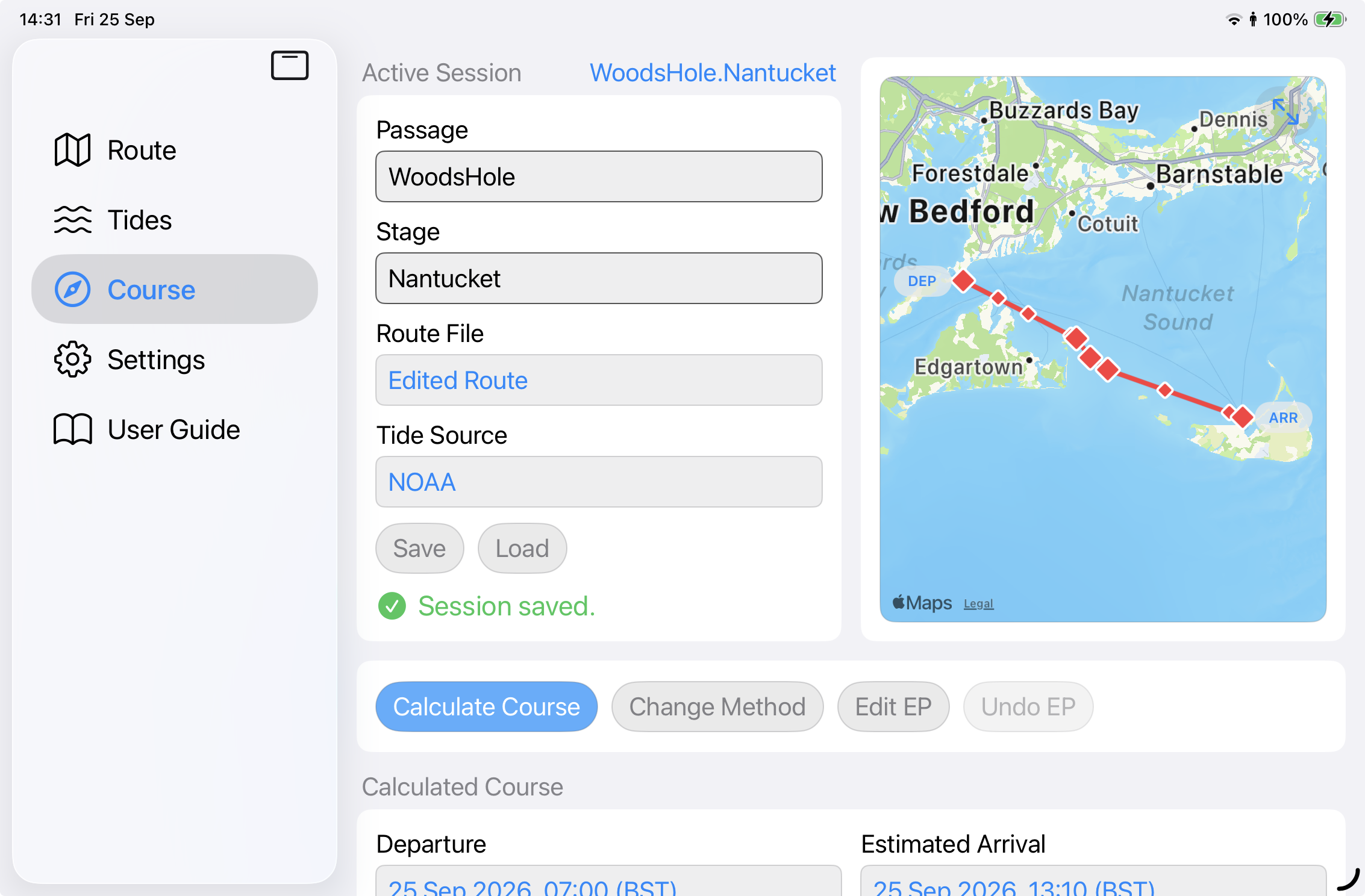Choose route file via Edited Route

click(599, 380)
